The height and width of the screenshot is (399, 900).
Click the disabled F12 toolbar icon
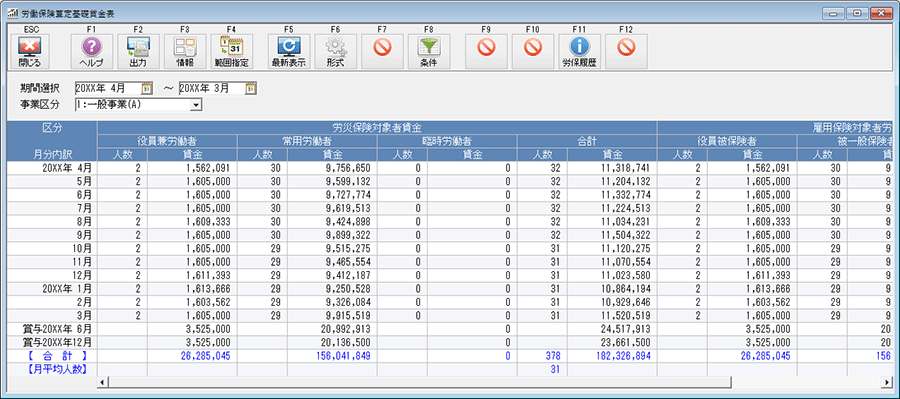point(626,52)
